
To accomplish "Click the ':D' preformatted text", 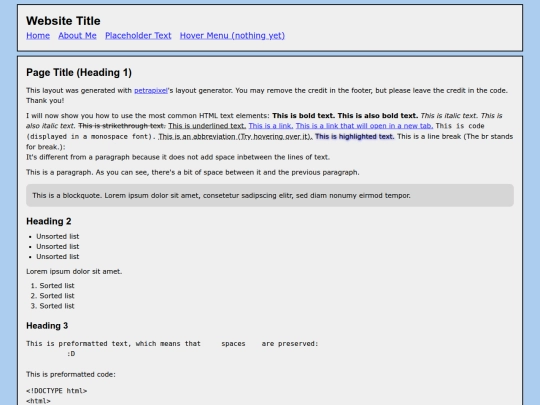I will pos(71,354).
